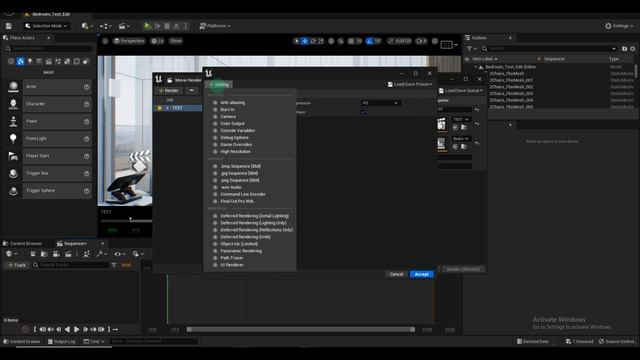Image resolution: width=640 pixels, height=360 pixels.
Task: Open Settings menu in top-right toolbar
Action: coord(619,26)
